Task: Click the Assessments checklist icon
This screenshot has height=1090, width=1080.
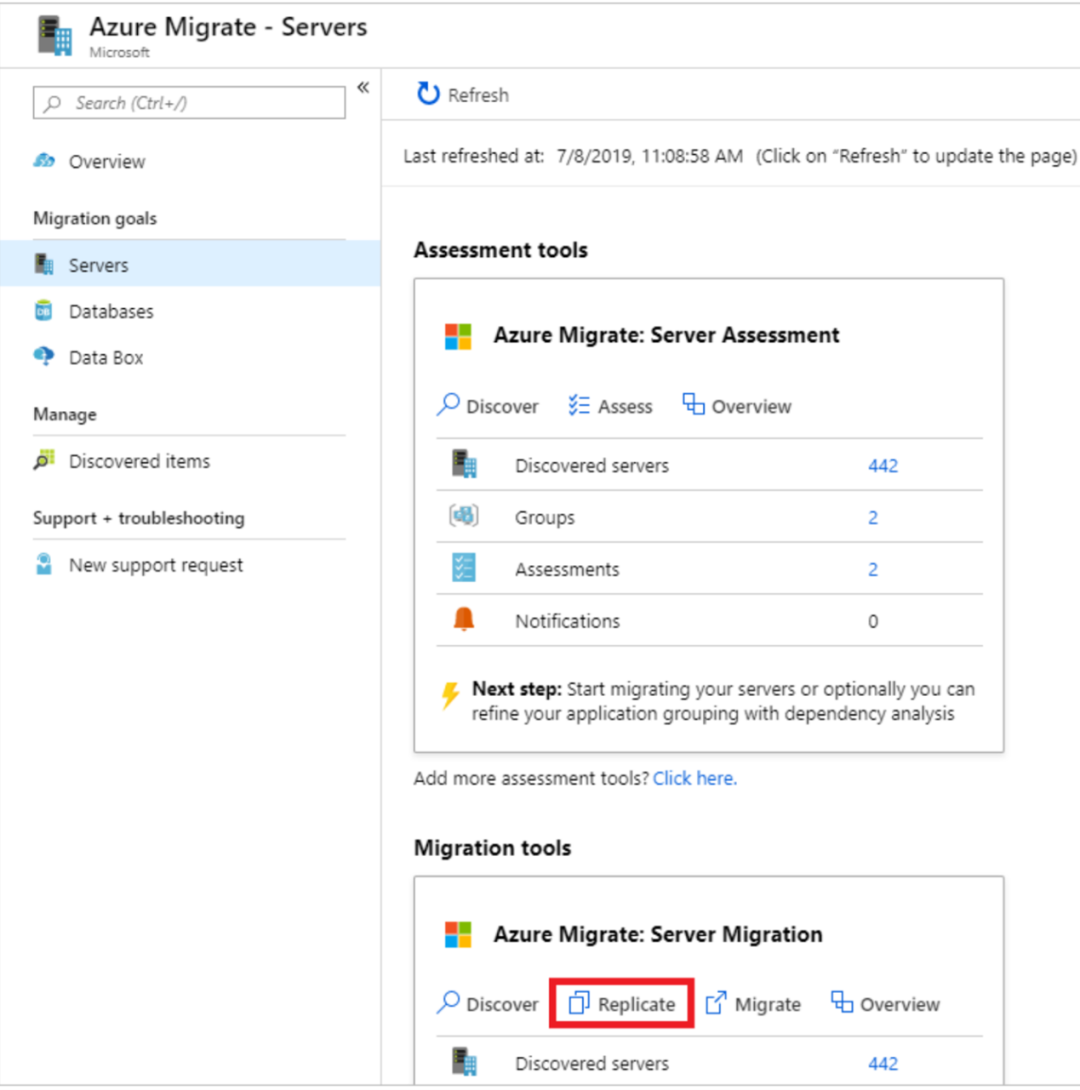Action: point(464,567)
